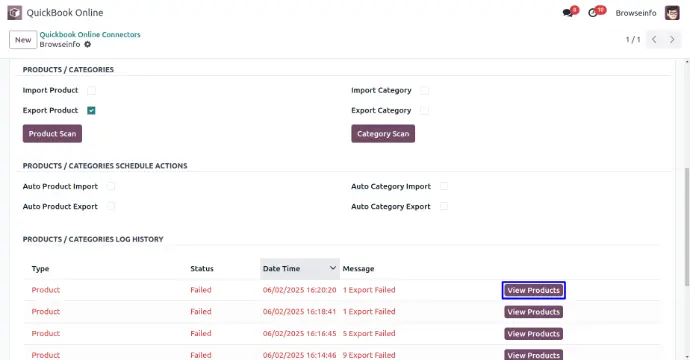Enable the Import Category checkbox
690x360 pixels.
click(424, 90)
